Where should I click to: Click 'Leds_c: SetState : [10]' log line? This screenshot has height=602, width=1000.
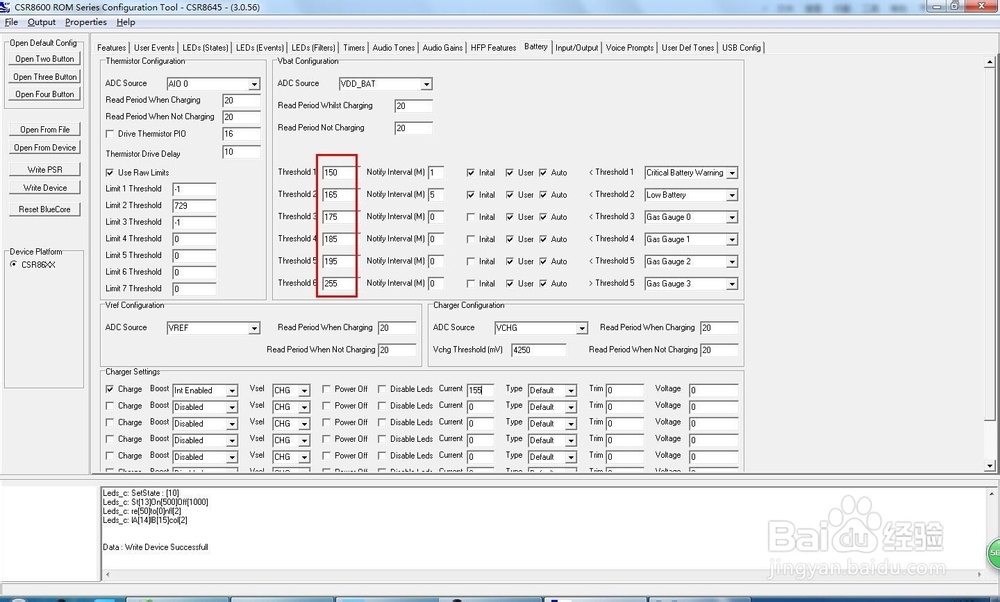click(141, 493)
